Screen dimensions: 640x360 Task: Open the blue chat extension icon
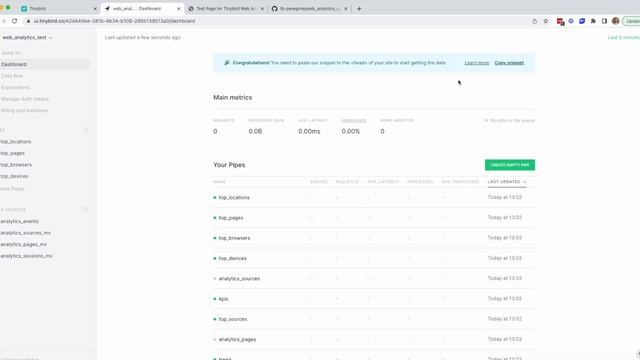pos(582,21)
